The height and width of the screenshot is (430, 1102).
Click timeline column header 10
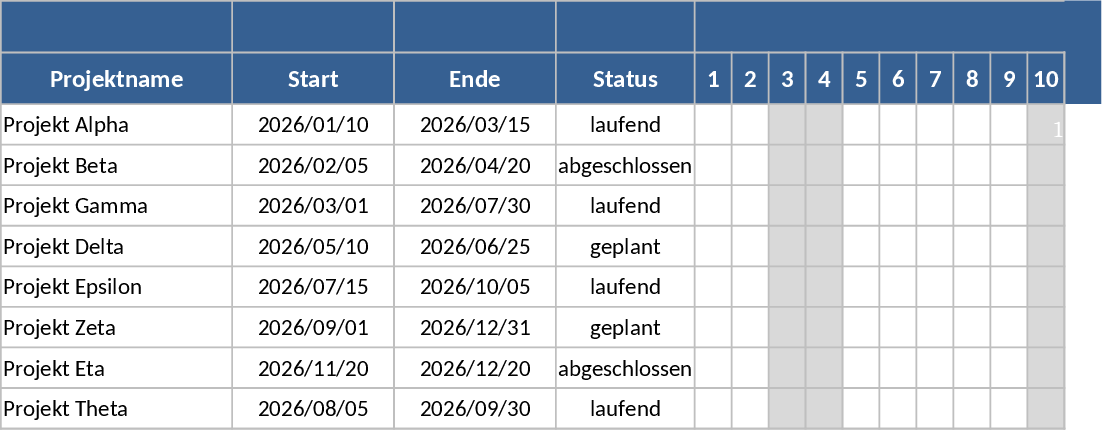(x=1046, y=79)
